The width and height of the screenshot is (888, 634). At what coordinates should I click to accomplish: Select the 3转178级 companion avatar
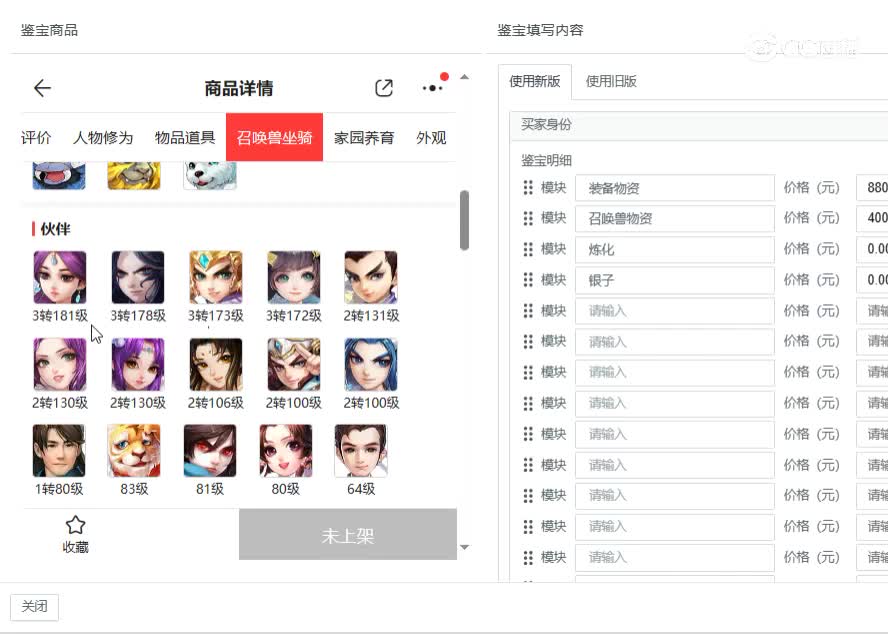click(x=138, y=278)
